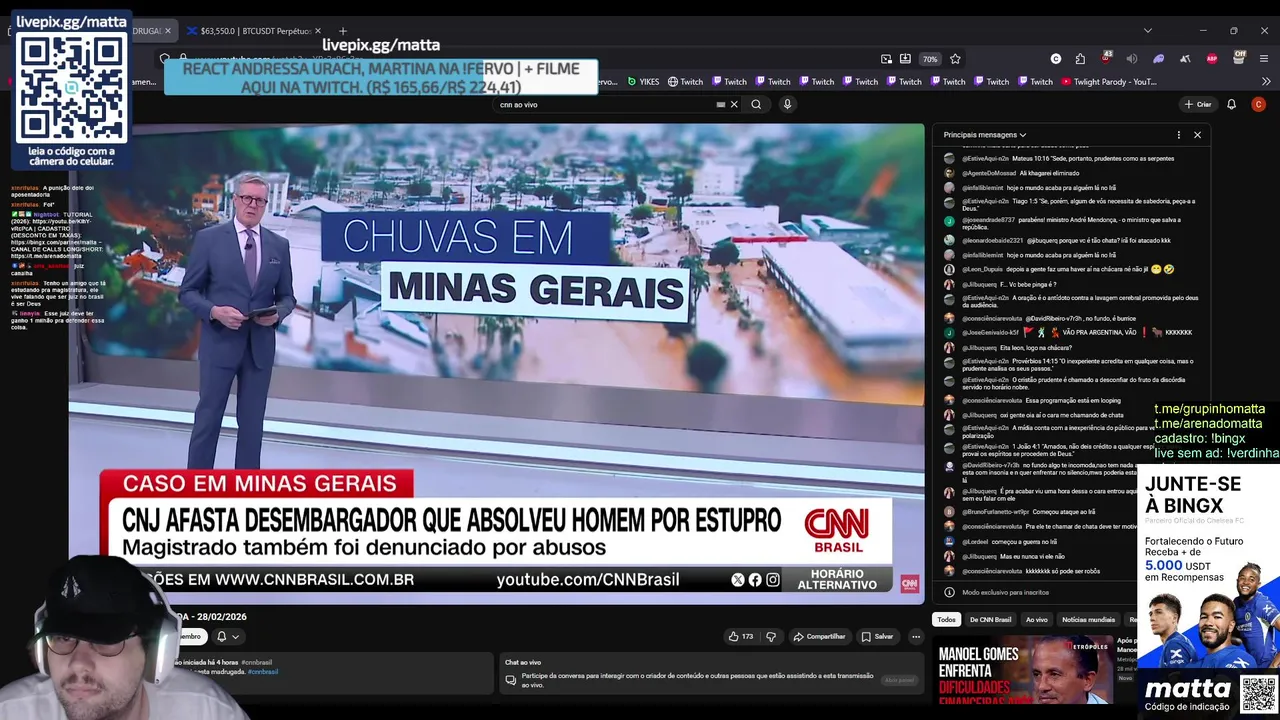Open the Manoel Gomes video thumbnail
Image resolution: width=1280 pixels, height=720 pixels.
(1023, 670)
